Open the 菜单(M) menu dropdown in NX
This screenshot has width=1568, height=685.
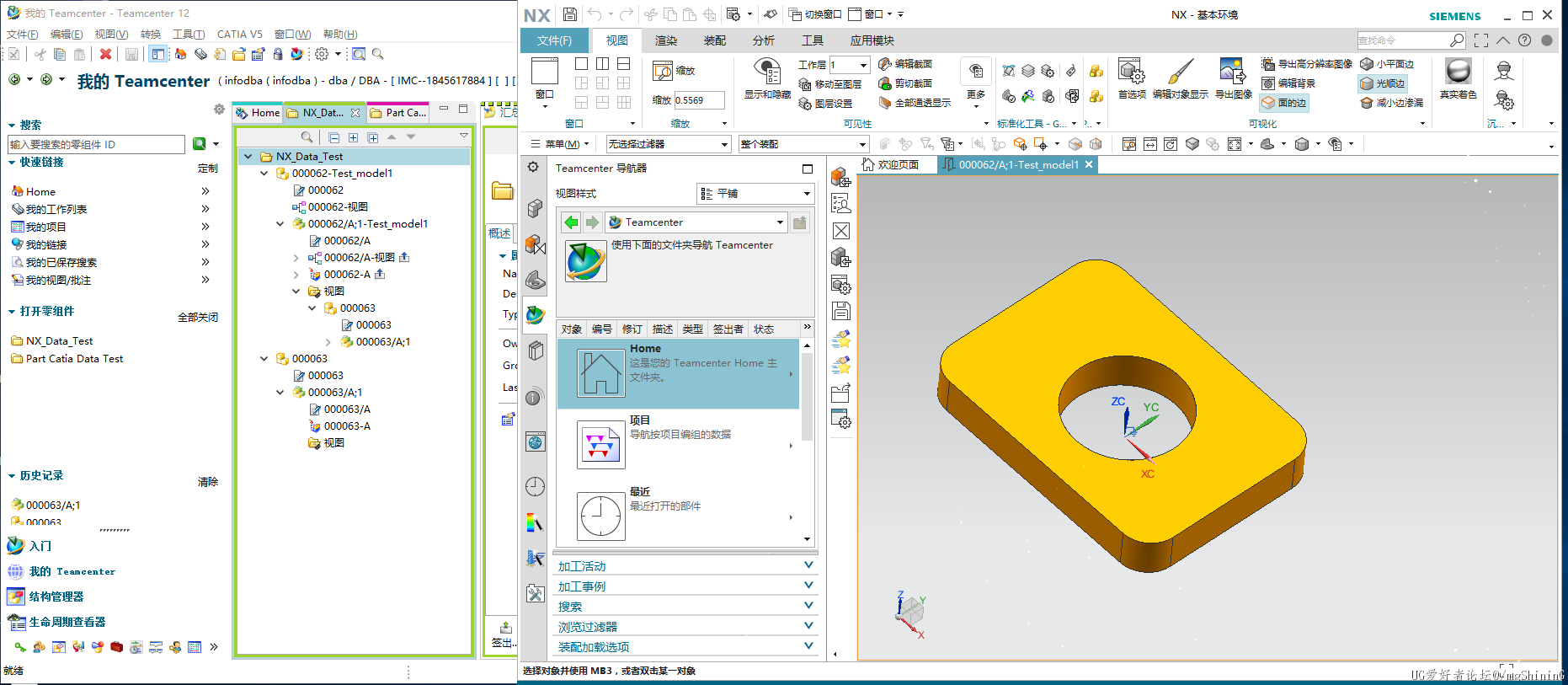click(x=561, y=144)
